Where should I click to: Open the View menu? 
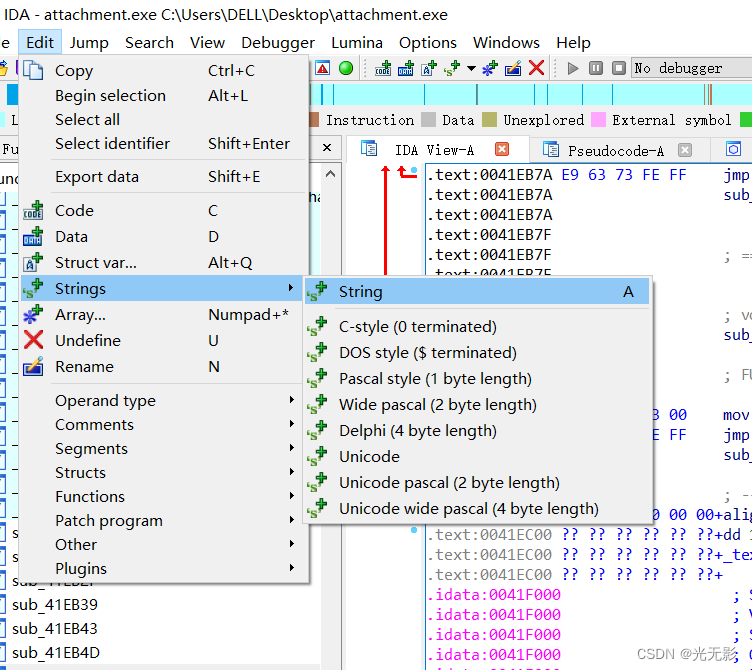pyautogui.click(x=207, y=42)
